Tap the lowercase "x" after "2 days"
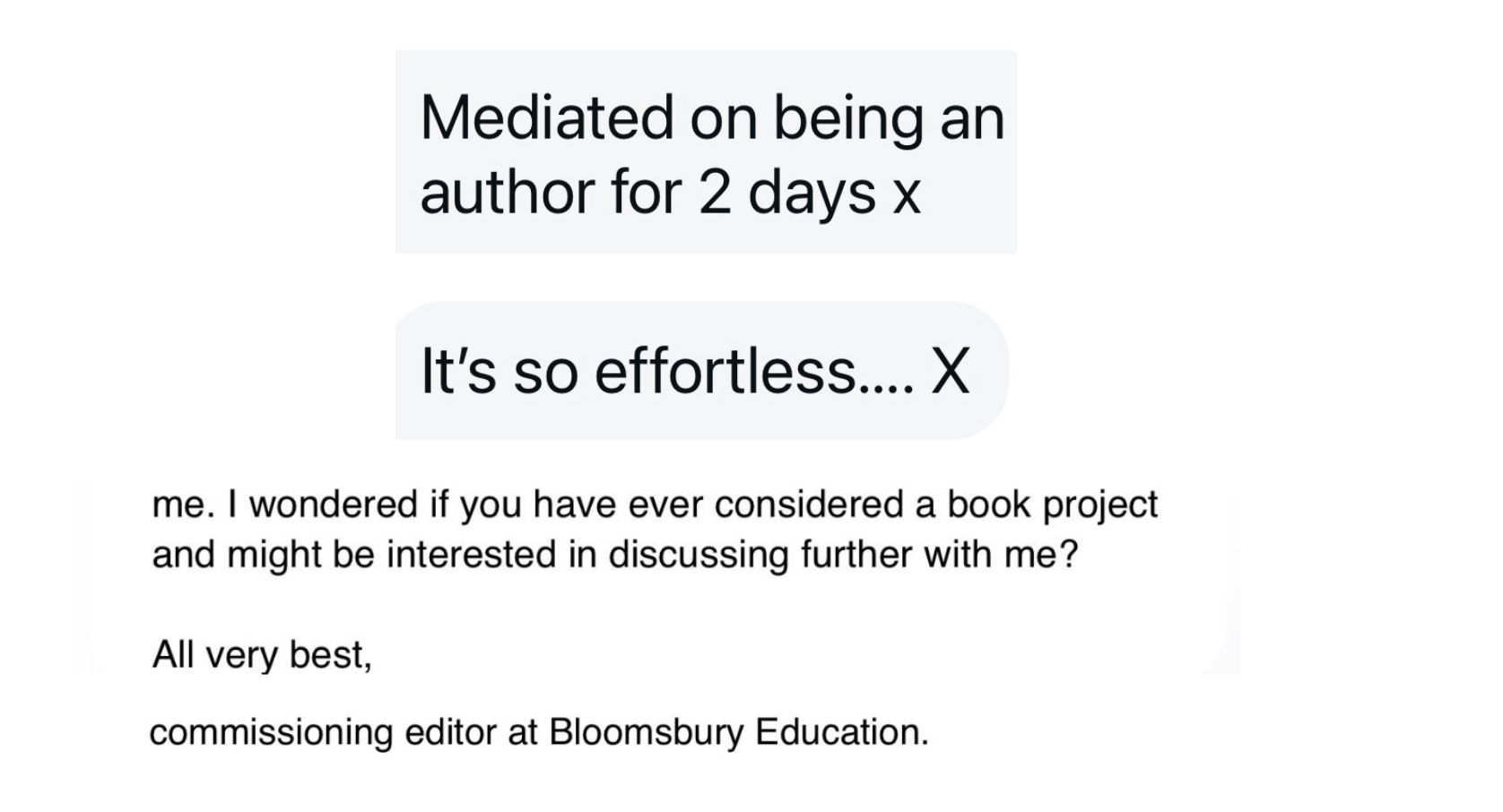The height and width of the screenshot is (812, 1503). [907, 200]
